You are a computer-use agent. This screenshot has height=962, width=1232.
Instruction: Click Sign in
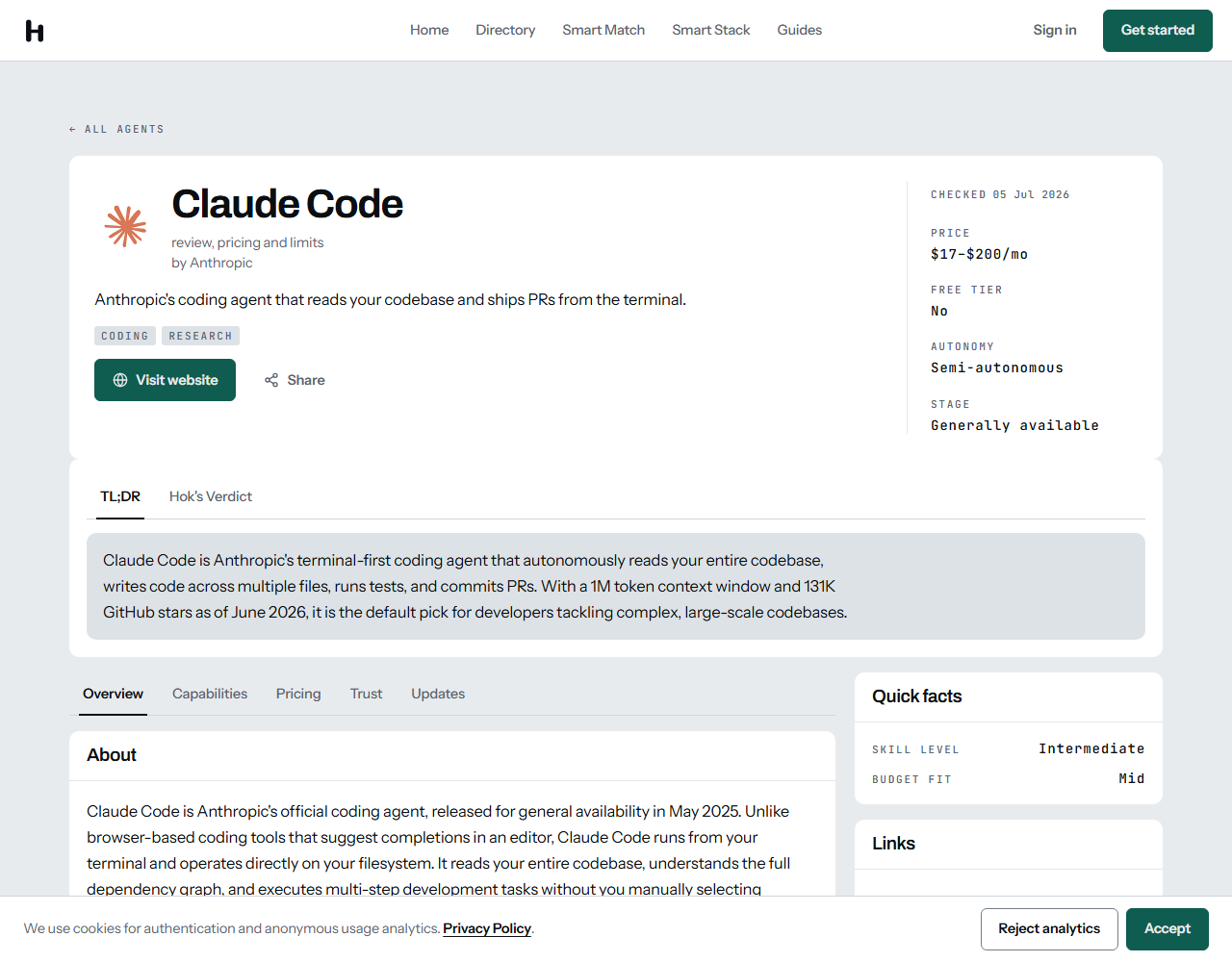1055,30
